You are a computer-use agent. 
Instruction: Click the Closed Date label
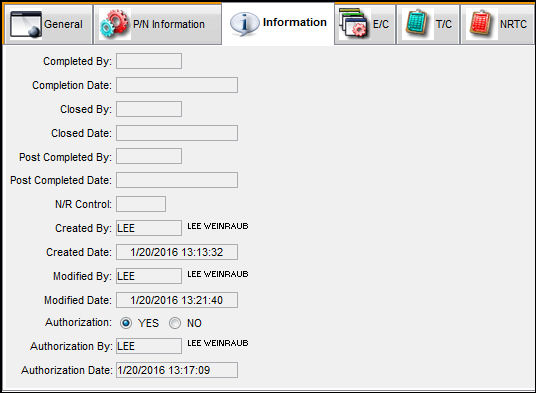point(81,133)
